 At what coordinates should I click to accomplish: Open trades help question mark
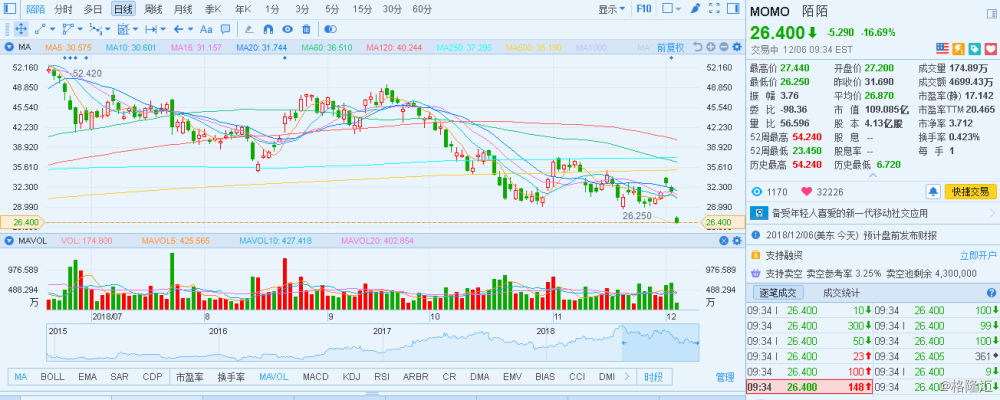click(991, 293)
